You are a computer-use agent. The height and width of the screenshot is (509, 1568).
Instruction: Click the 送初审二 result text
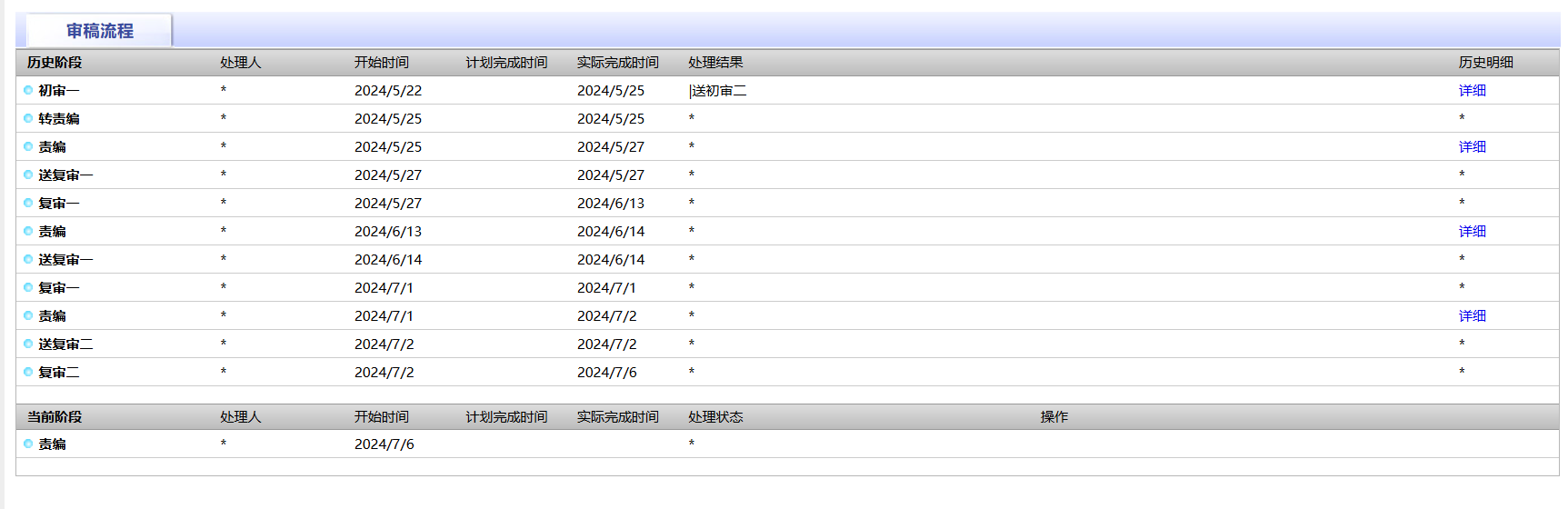[719, 91]
